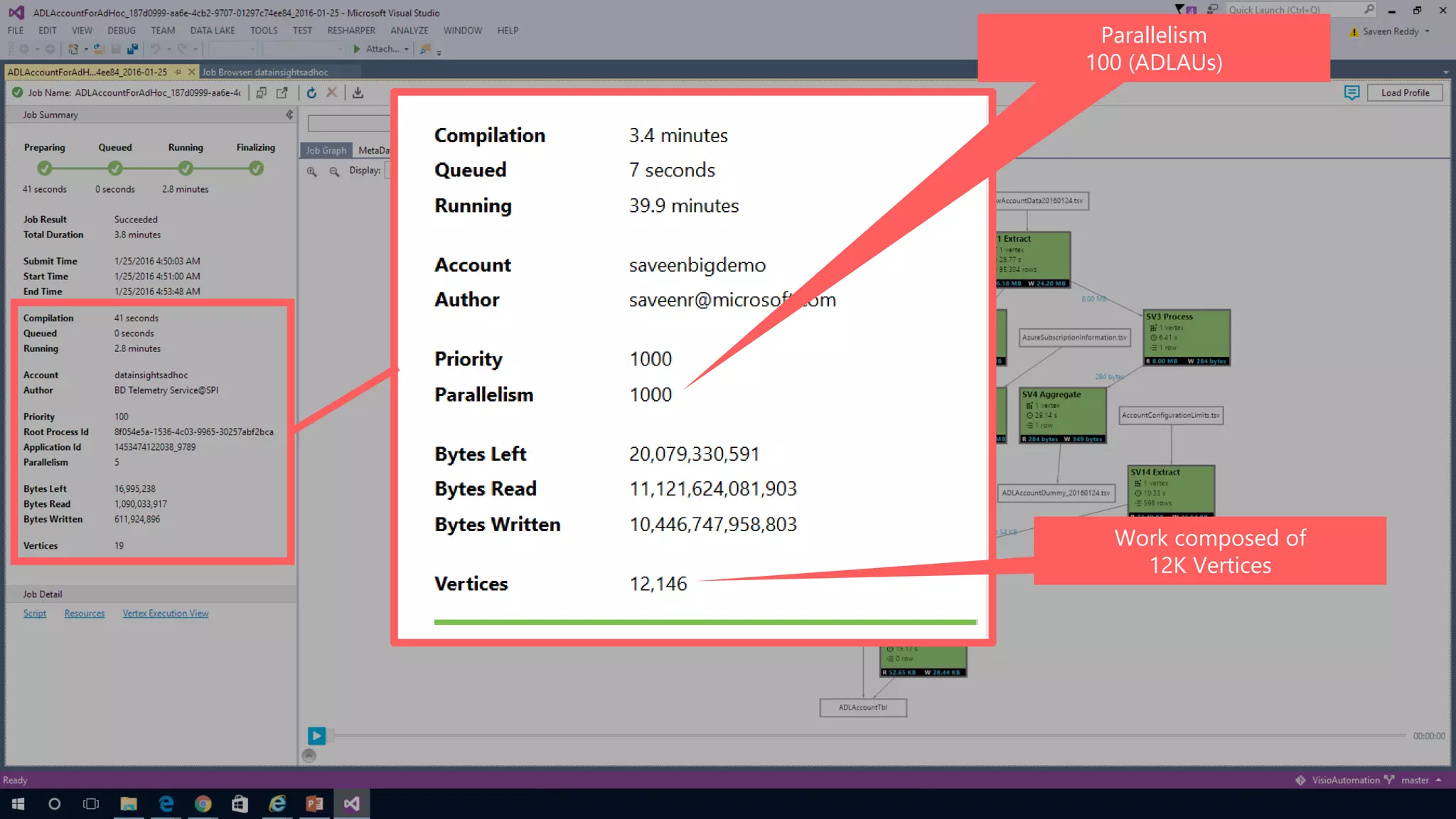The image size is (1456, 819).
Task: Click VisioAutomation repository in status bar
Action: pyautogui.click(x=1339, y=780)
